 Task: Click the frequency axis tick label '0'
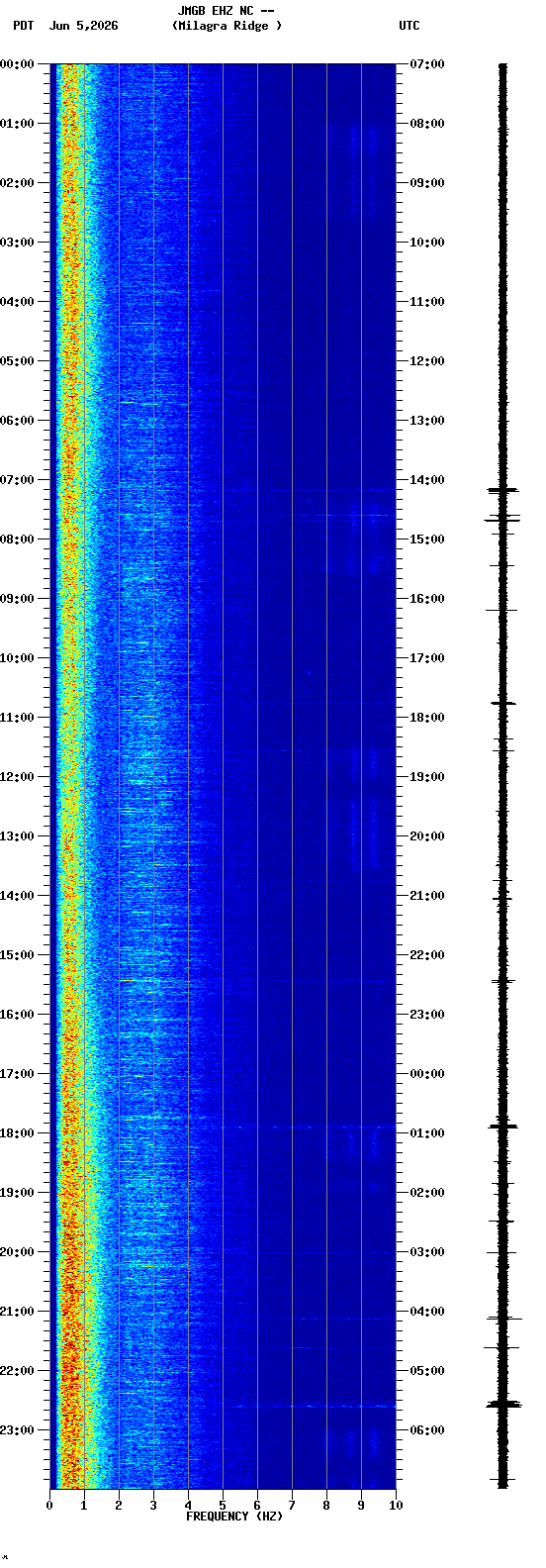pos(49,1506)
